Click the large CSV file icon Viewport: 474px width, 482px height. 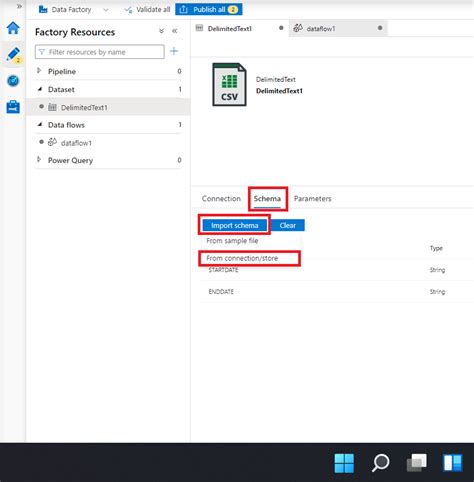click(x=229, y=85)
